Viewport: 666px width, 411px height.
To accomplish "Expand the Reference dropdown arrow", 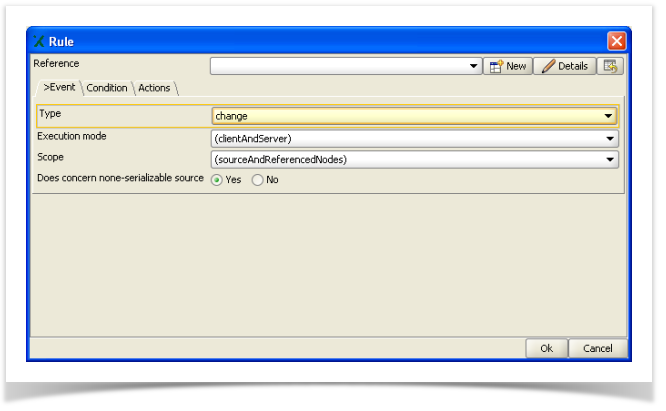I will coord(474,66).
